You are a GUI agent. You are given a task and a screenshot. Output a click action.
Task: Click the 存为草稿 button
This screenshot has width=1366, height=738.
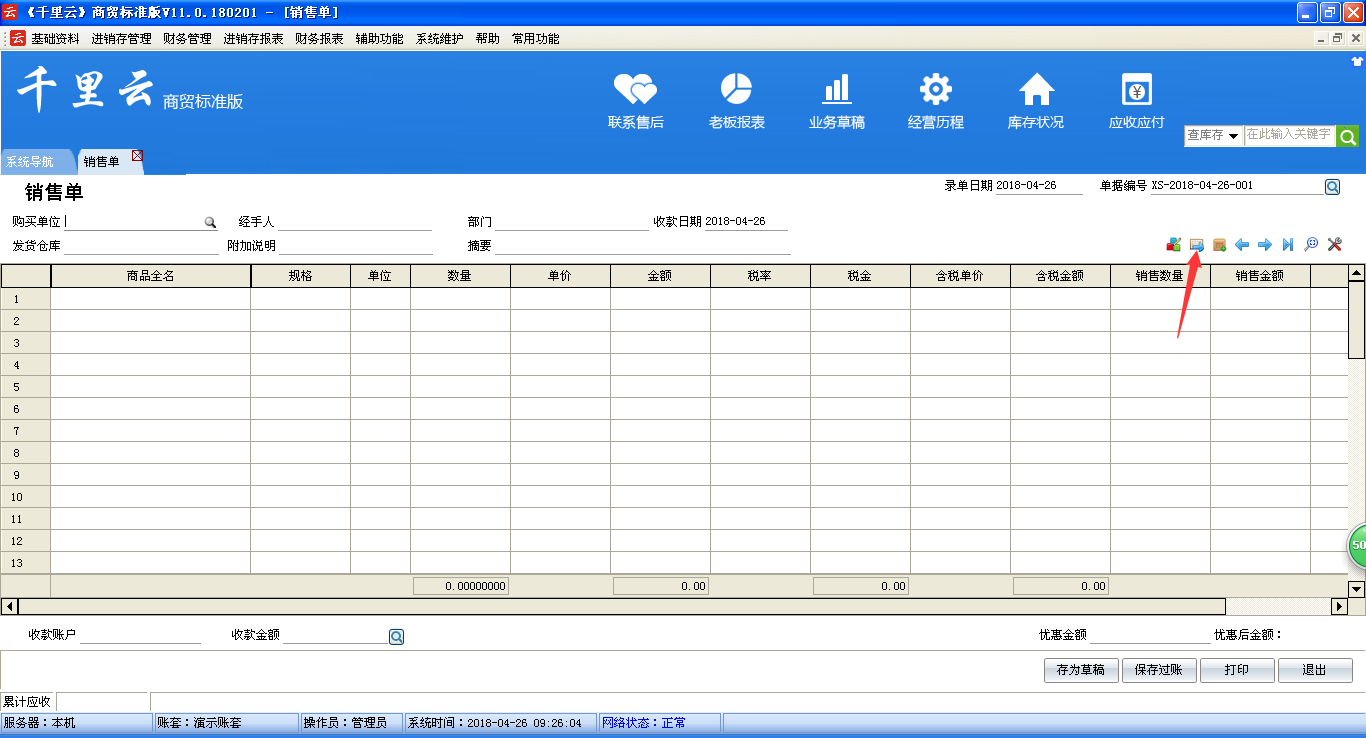1080,670
